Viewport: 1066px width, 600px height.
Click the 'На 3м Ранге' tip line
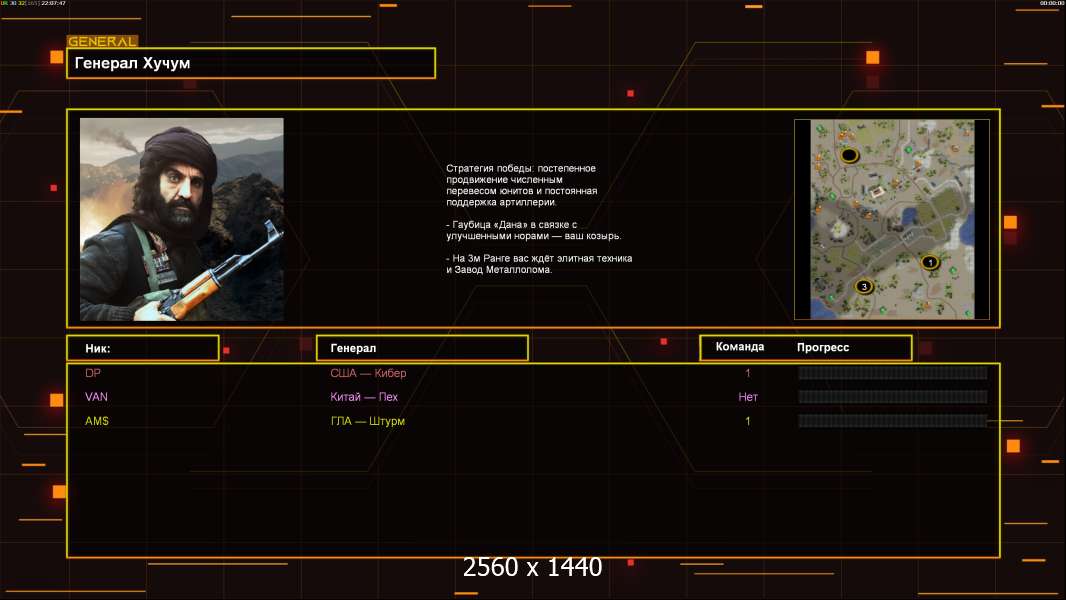pyautogui.click(x=539, y=264)
